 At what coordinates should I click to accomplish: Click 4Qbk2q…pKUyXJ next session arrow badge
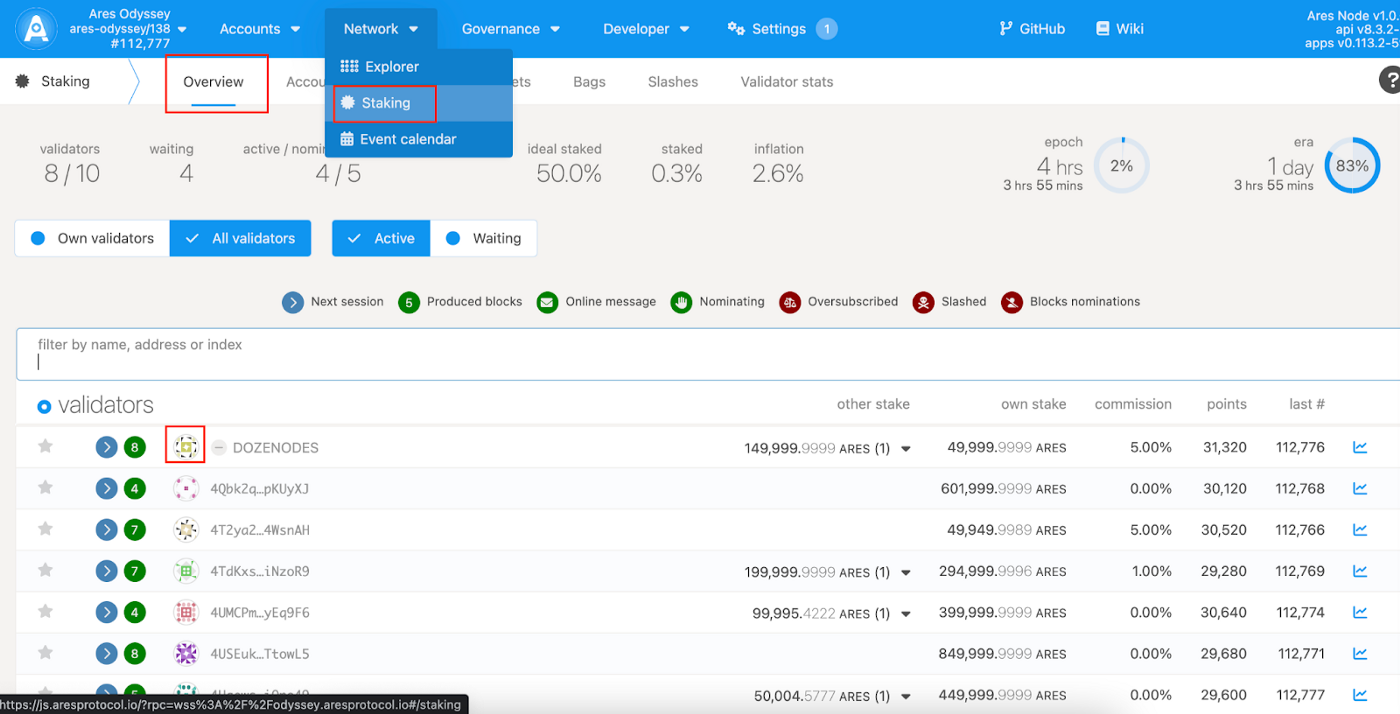(x=107, y=489)
